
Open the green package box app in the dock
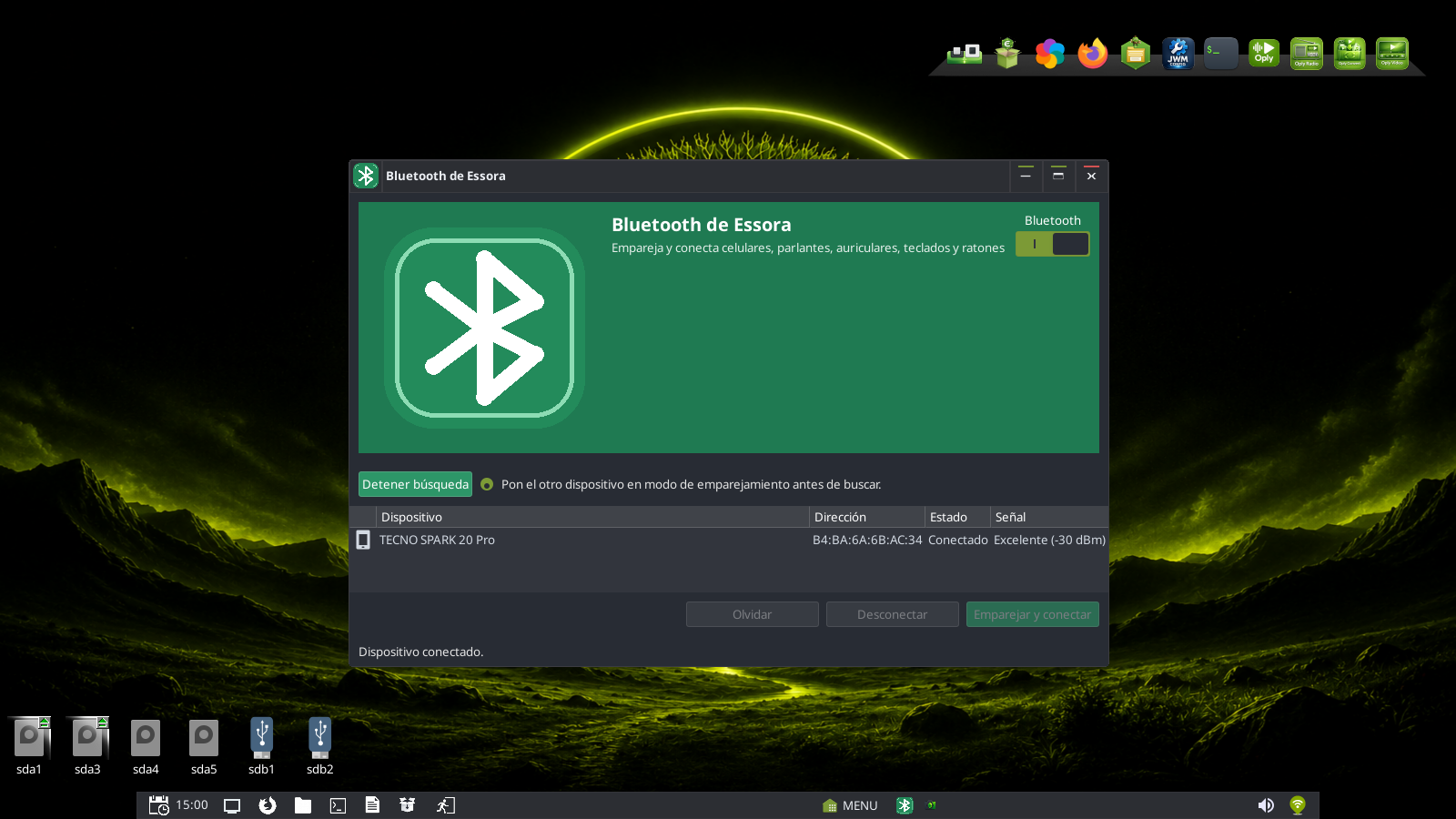click(x=1007, y=54)
